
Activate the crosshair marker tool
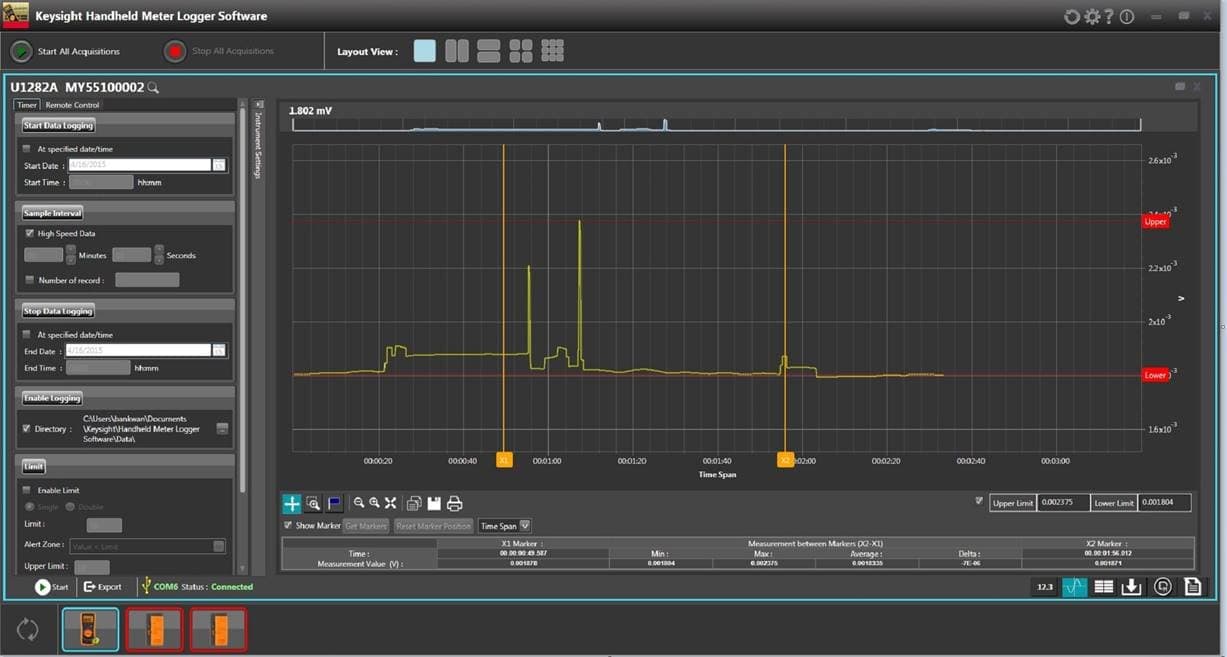click(291, 503)
